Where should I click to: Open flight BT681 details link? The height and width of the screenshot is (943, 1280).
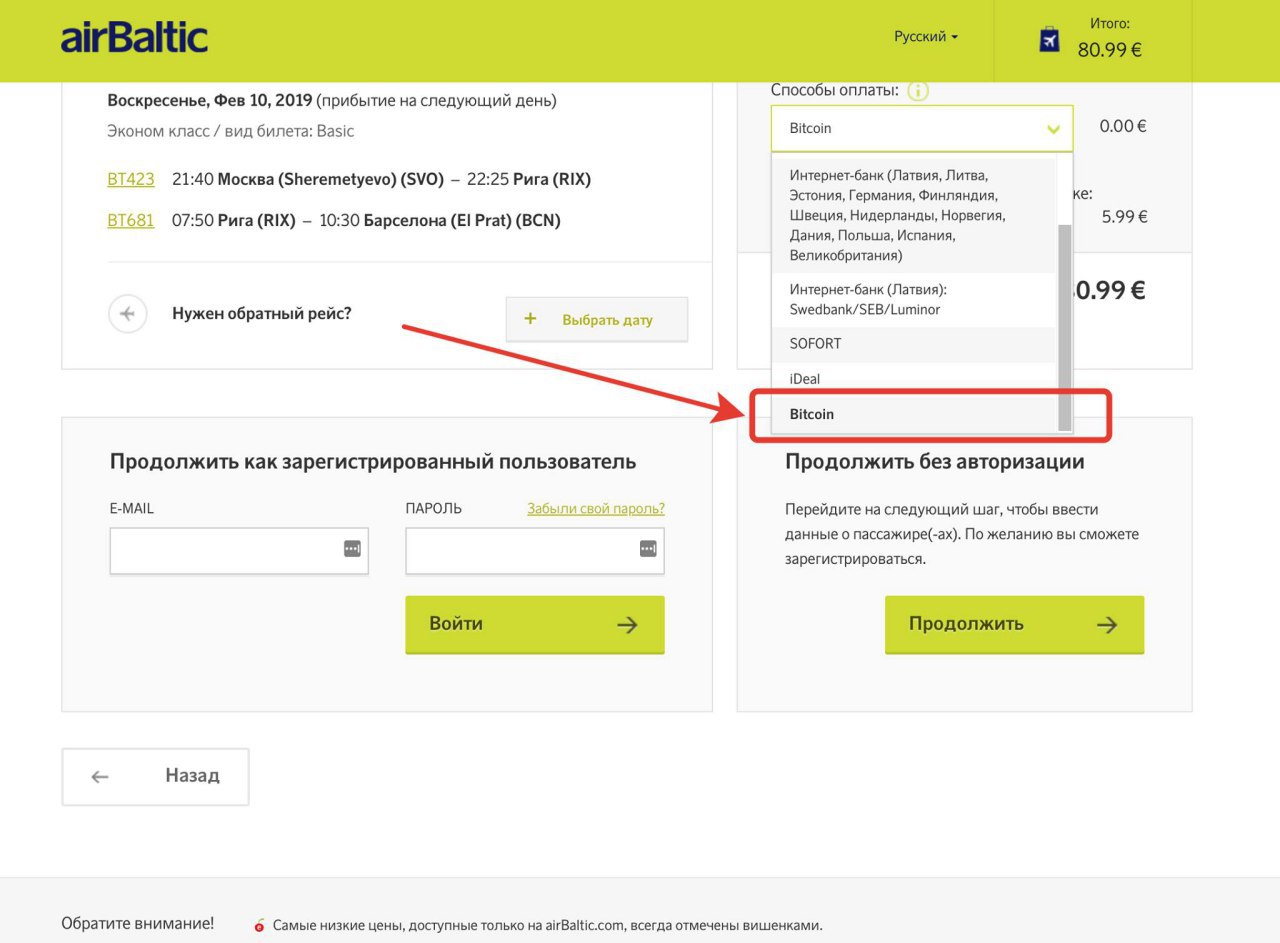coord(131,220)
